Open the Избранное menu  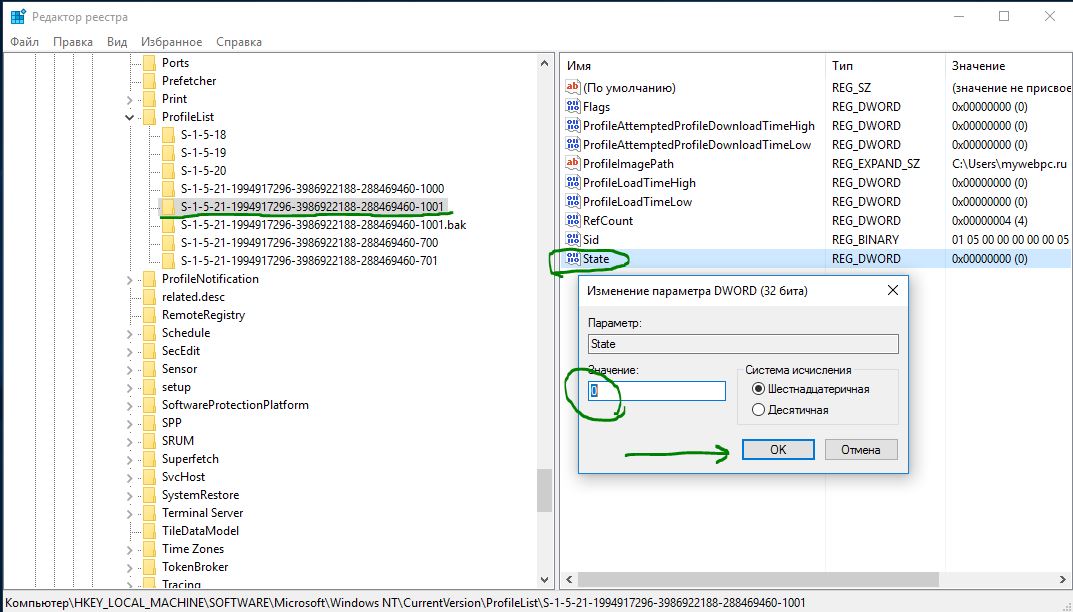pos(171,42)
